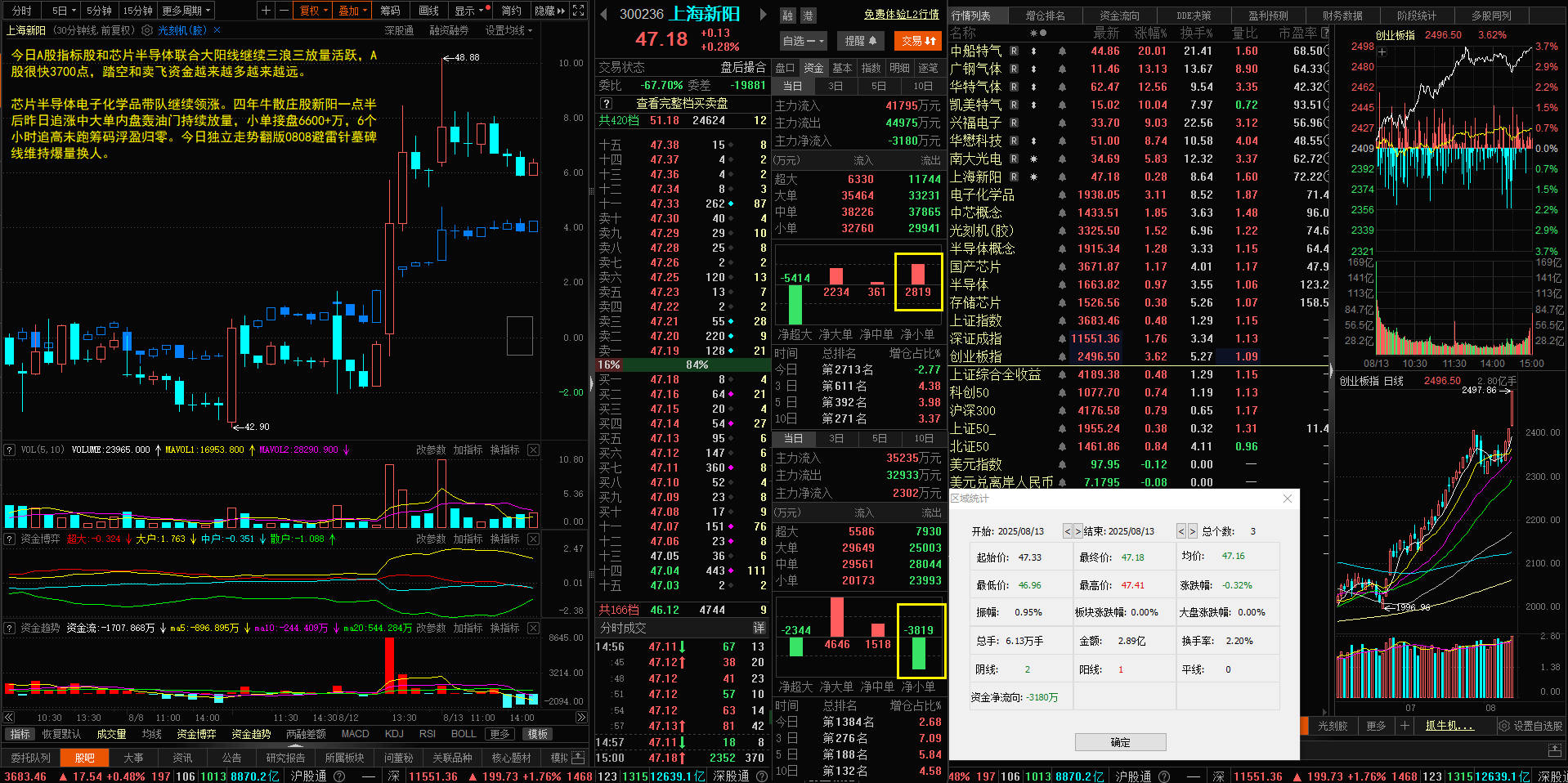Click the 融 margin badge beside stock name
Screen dimensions: 1568x783
(x=787, y=16)
